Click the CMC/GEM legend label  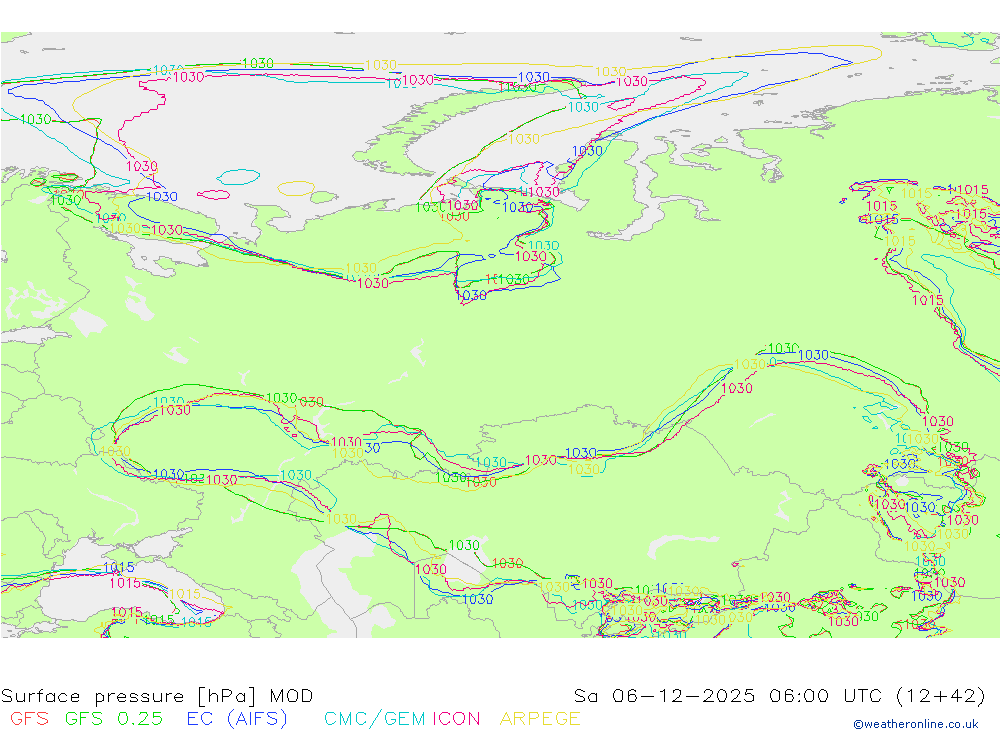(375, 719)
